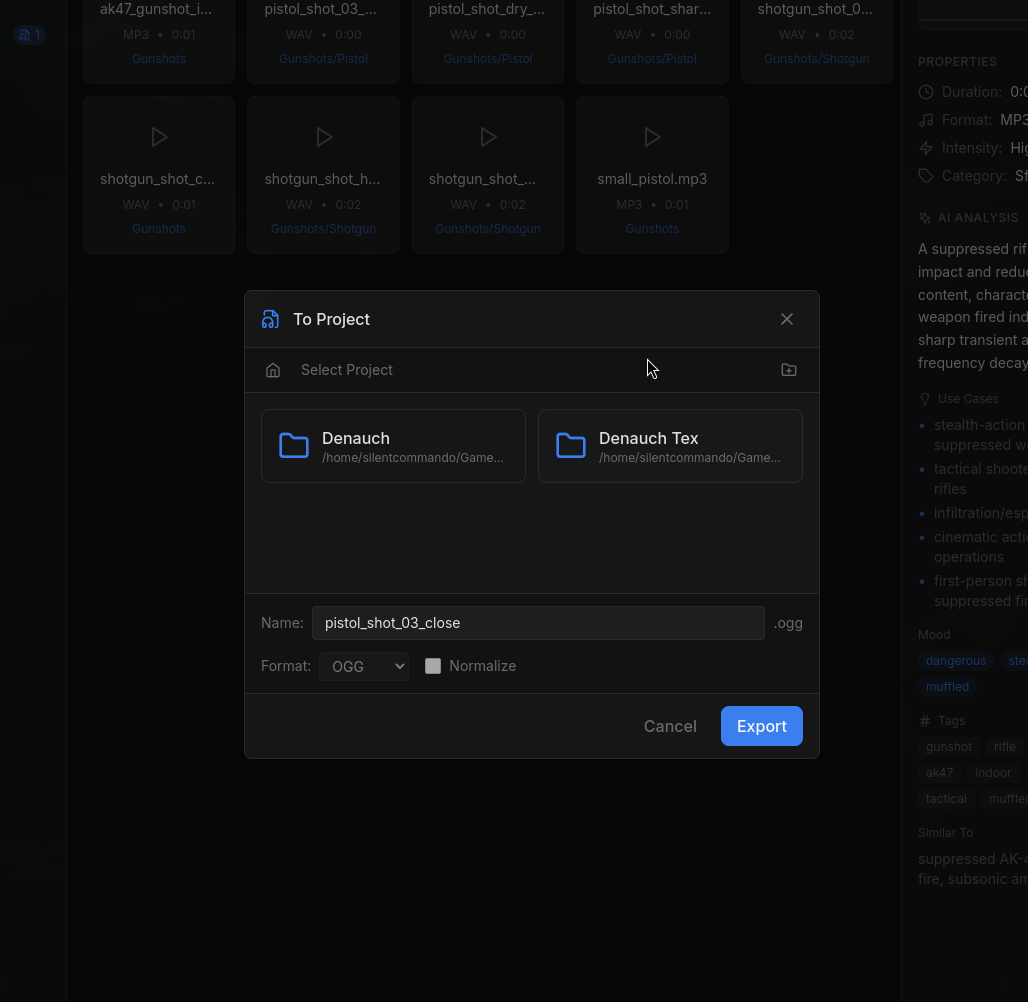Click the Name field with pistol_shot_03_close
This screenshot has height=1002, width=1028.
point(538,623)
